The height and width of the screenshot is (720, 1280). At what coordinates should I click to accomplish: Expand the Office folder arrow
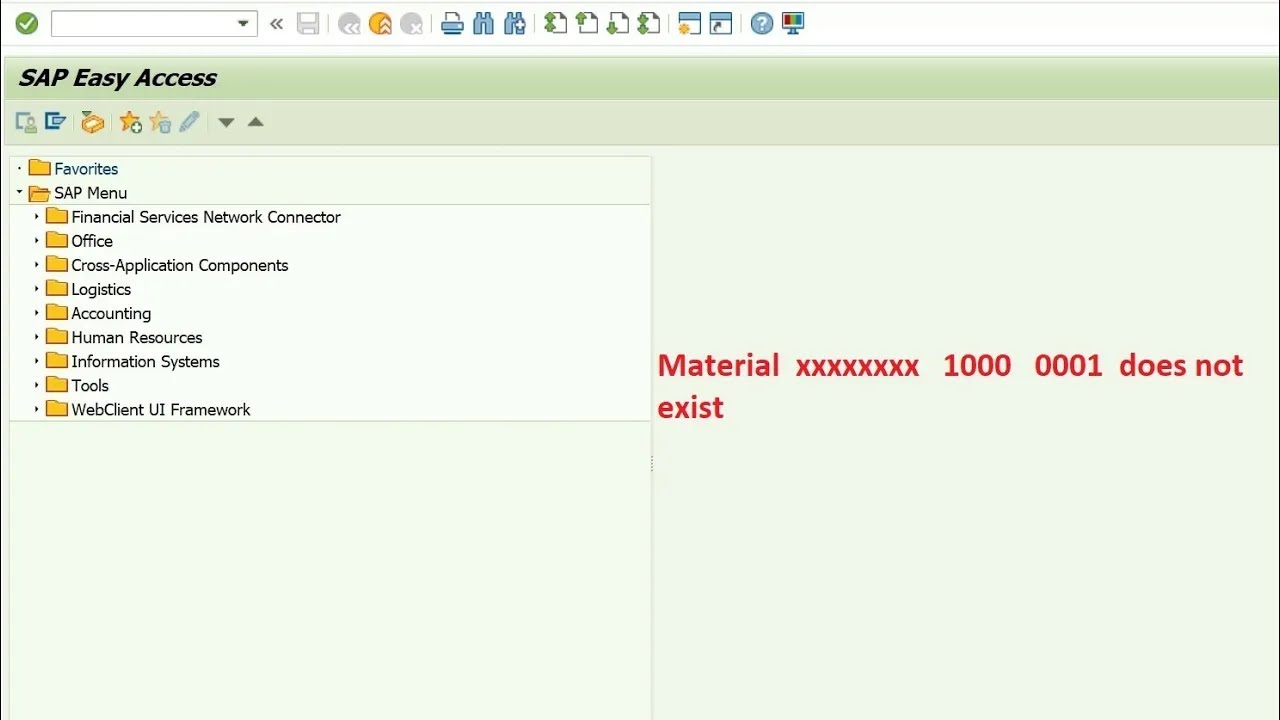37,240
